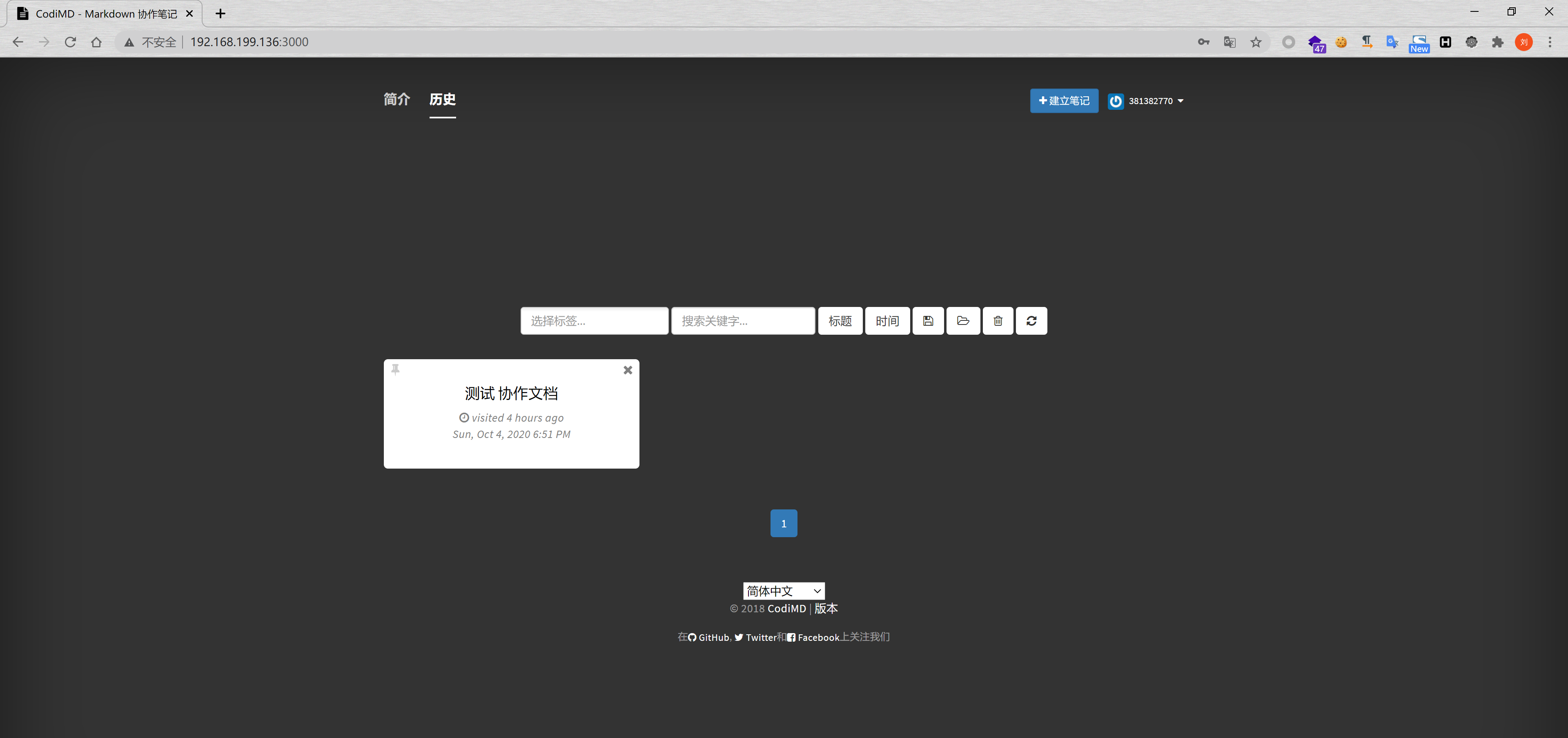The width and height of the screenshot is (1568, 738).
Task: Remove the 测试 协作文档 card with X
Action: (628, 370)
